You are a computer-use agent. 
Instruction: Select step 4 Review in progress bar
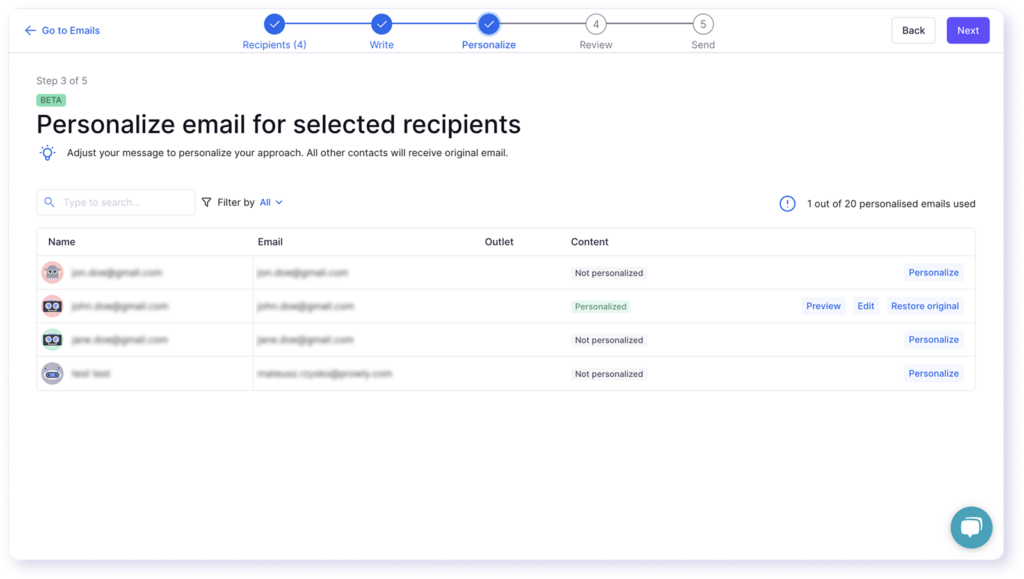click(x=596, y=24)
